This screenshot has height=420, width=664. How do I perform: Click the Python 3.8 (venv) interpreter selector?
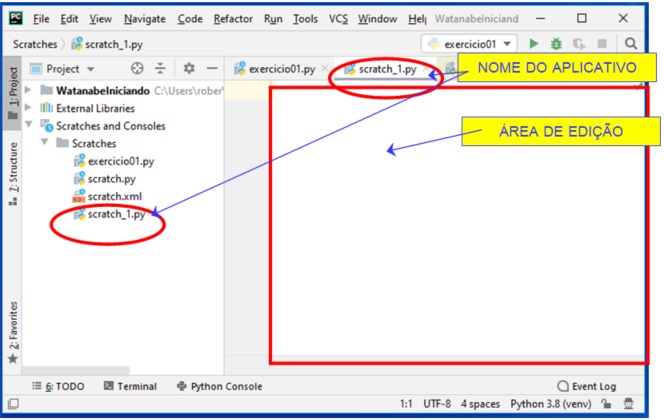(548, 404)
